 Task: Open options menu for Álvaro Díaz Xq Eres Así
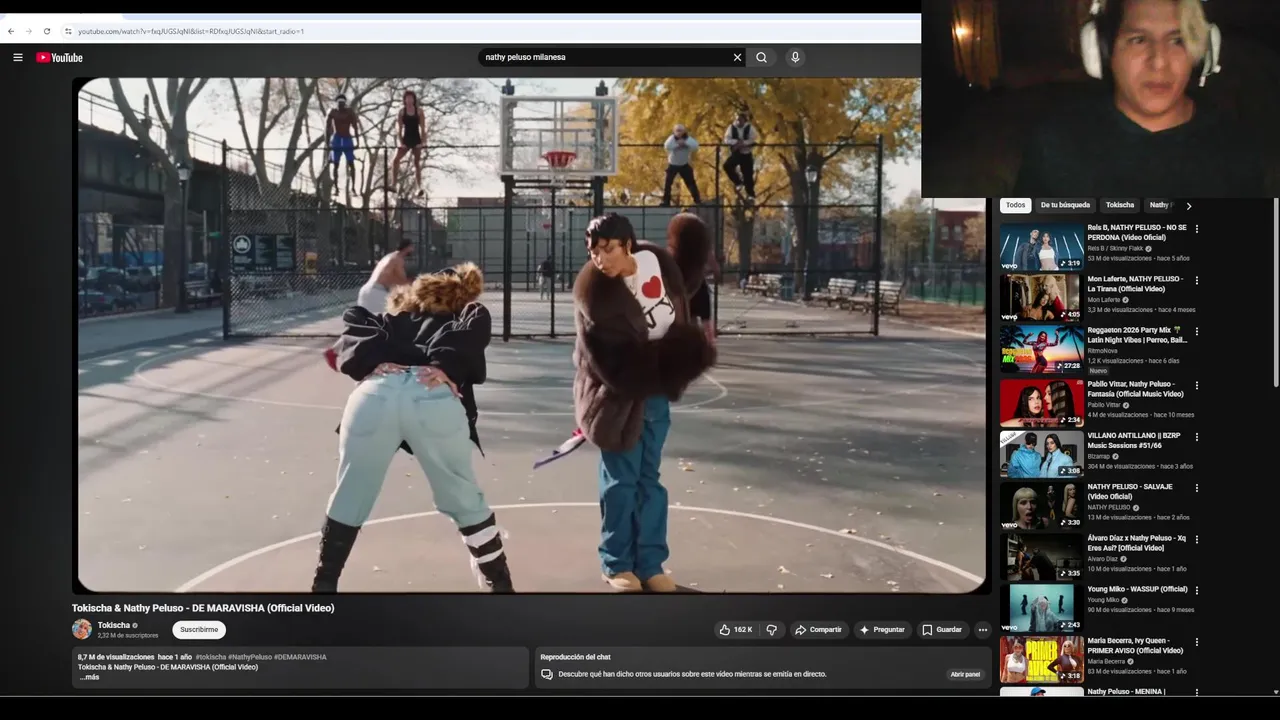(1196, 539)
